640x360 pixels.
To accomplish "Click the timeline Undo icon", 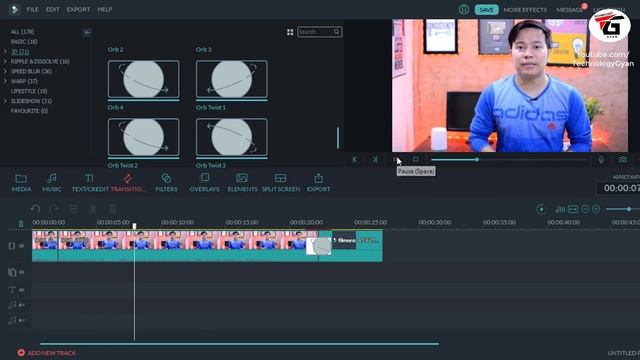I will pos(36,209).
